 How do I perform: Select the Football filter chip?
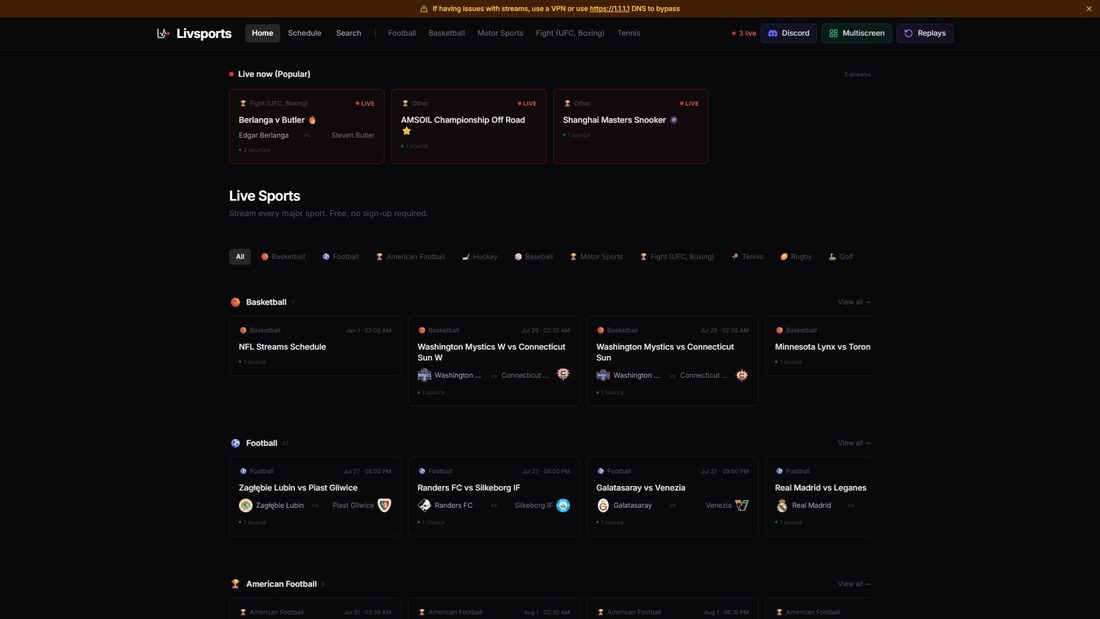pos(341,257)
